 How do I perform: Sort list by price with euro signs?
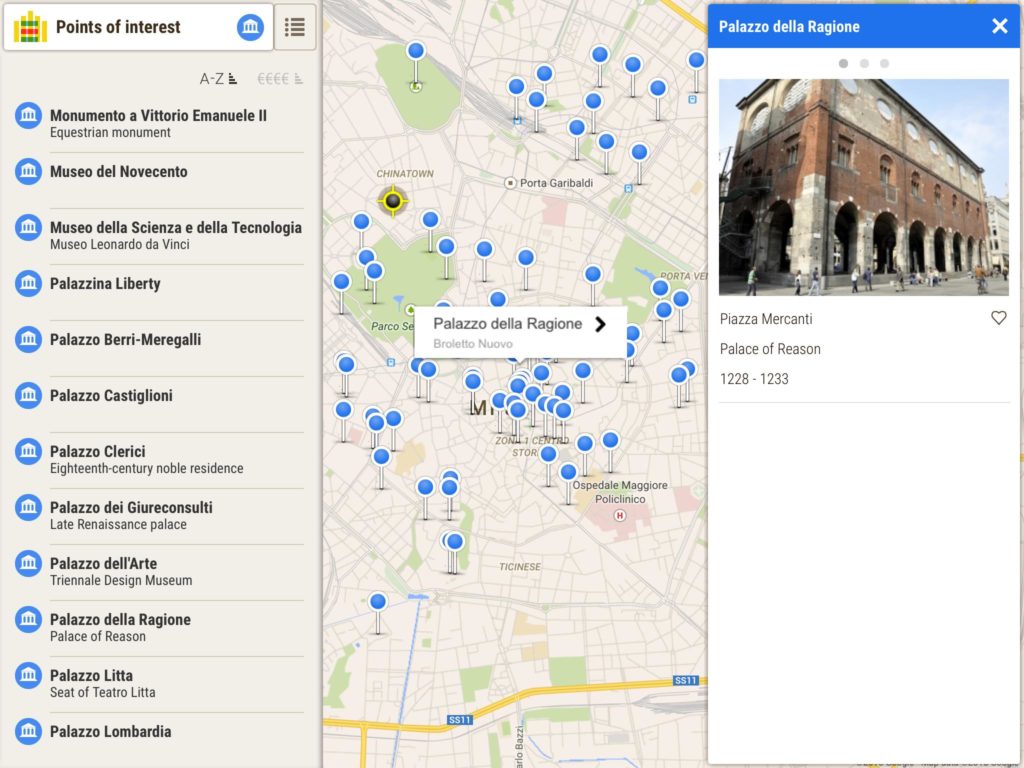click(279, 78)
